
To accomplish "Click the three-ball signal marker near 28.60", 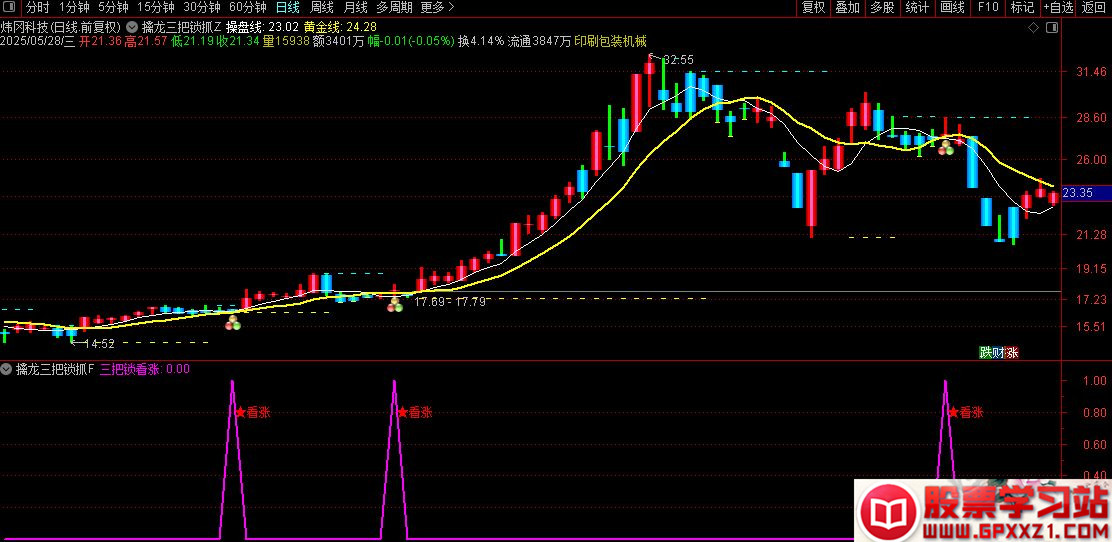I will coord(945,148).
